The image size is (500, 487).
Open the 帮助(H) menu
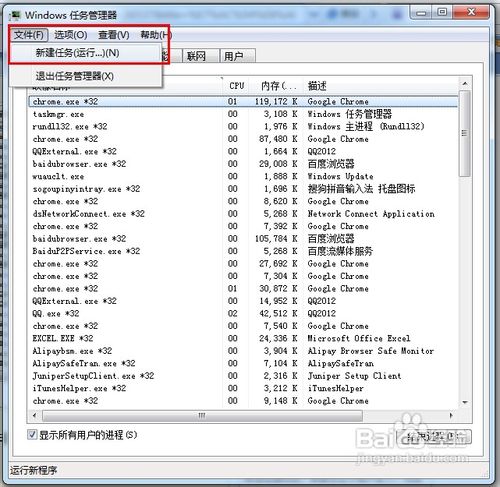click(155, 35)
